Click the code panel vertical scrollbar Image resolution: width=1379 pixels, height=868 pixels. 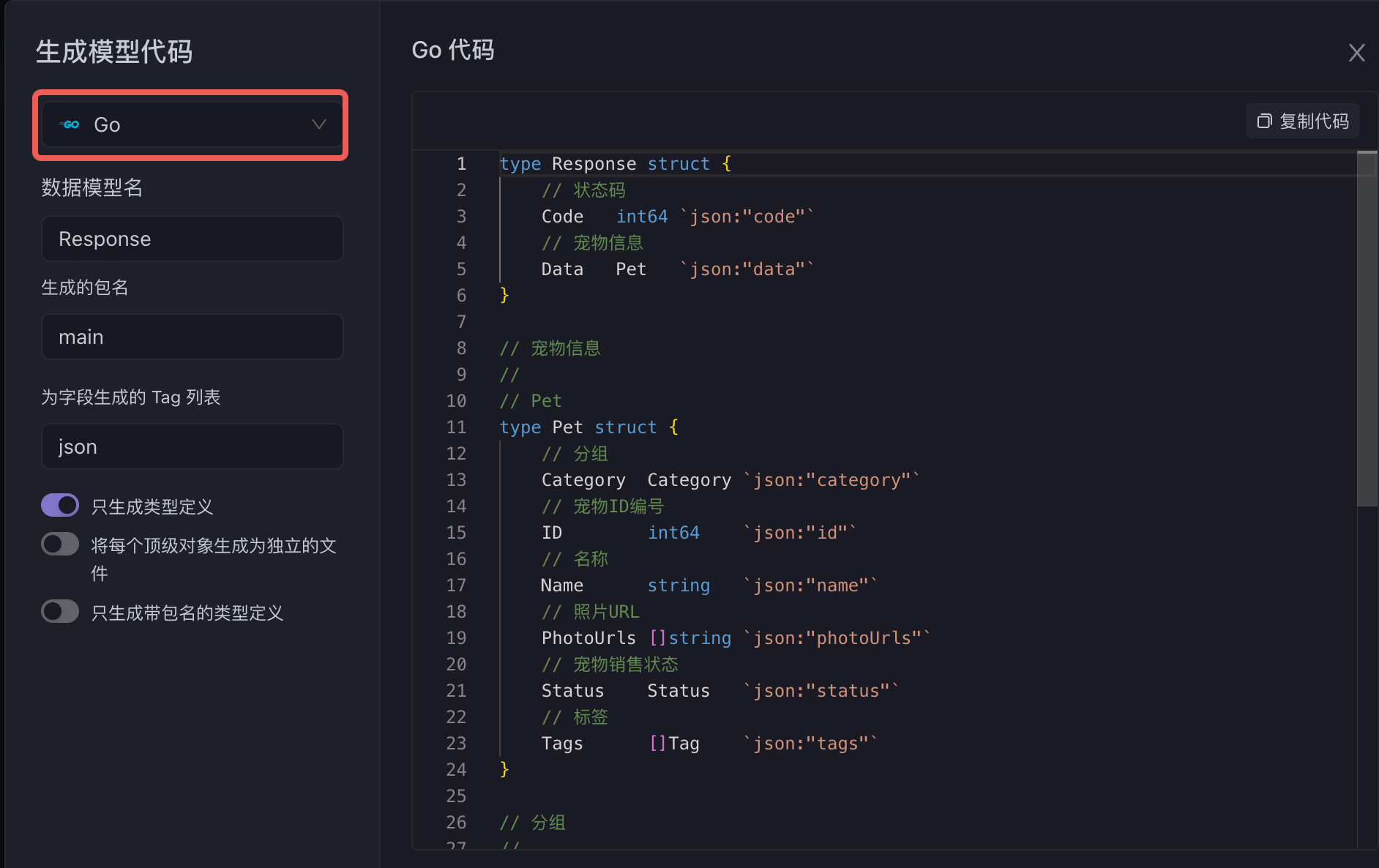pyautogui.click(x=1367, y=329)
